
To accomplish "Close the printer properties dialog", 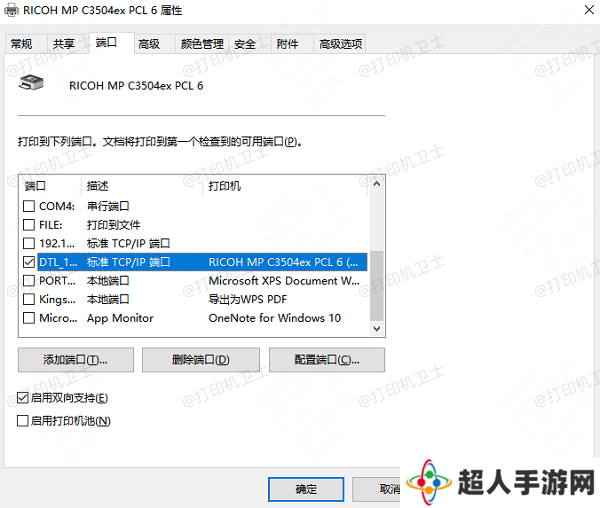I will tap(589, 10).
